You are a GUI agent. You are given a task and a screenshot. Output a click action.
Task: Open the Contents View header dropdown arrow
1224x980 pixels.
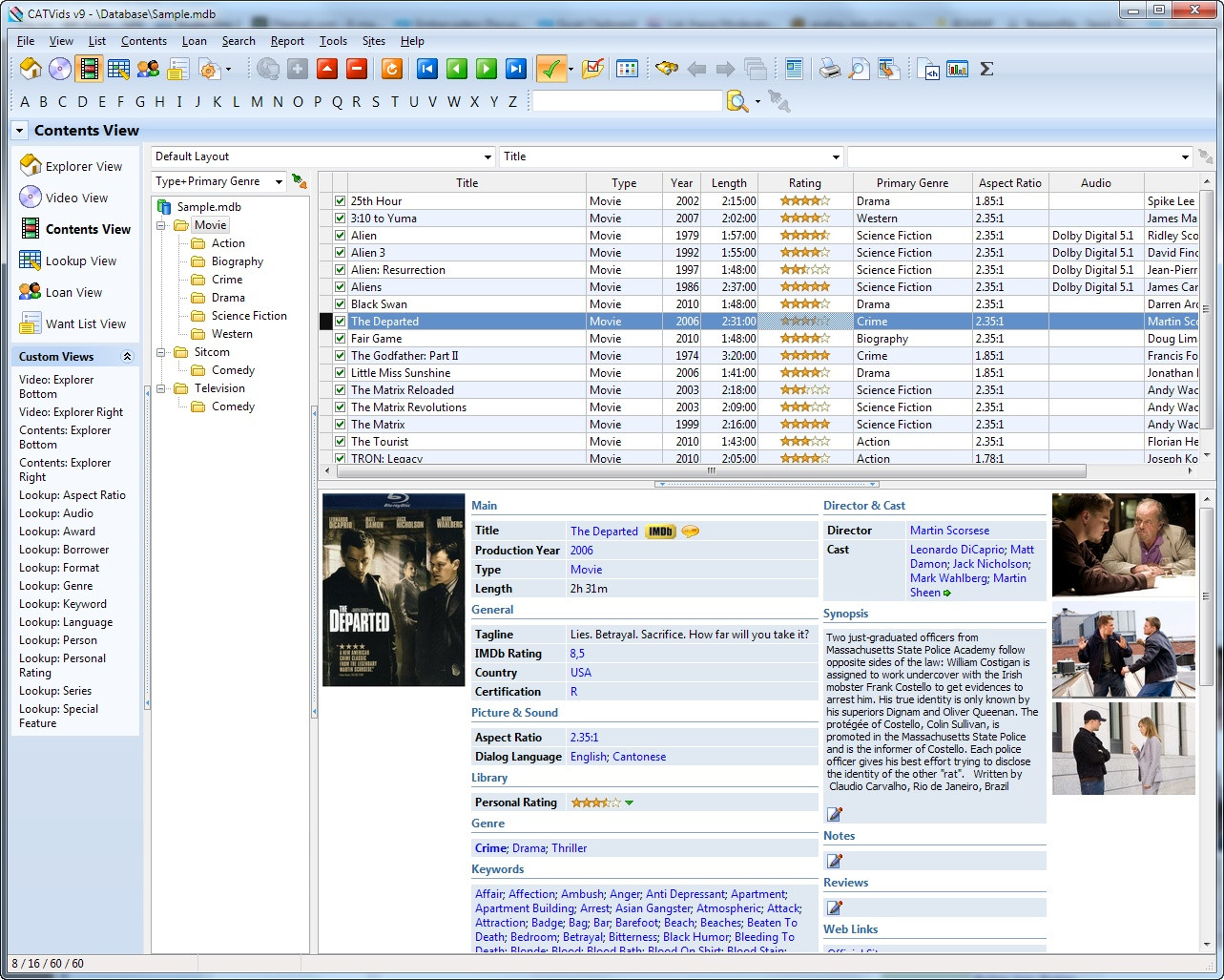coord(19,131)
